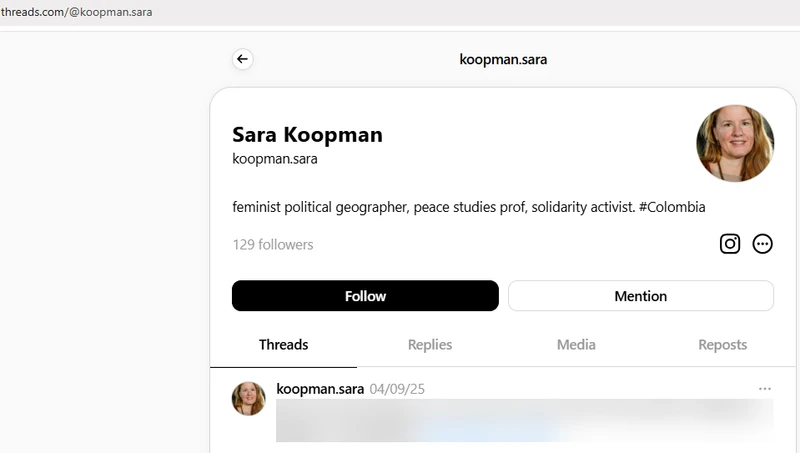
Task: Open the three-dot menu on the 04/09/25 post
Action: click(x=765, y=389)
